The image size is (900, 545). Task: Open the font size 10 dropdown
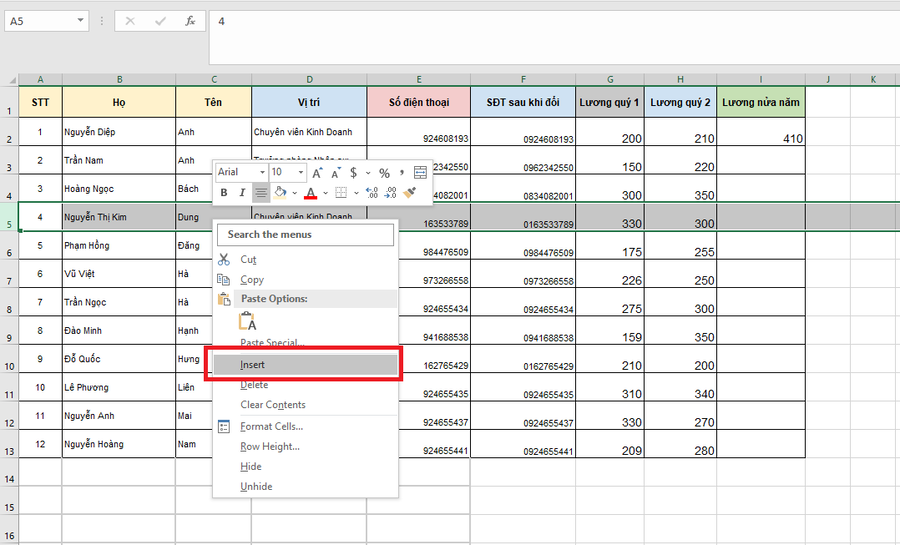(x=300, y=172)
